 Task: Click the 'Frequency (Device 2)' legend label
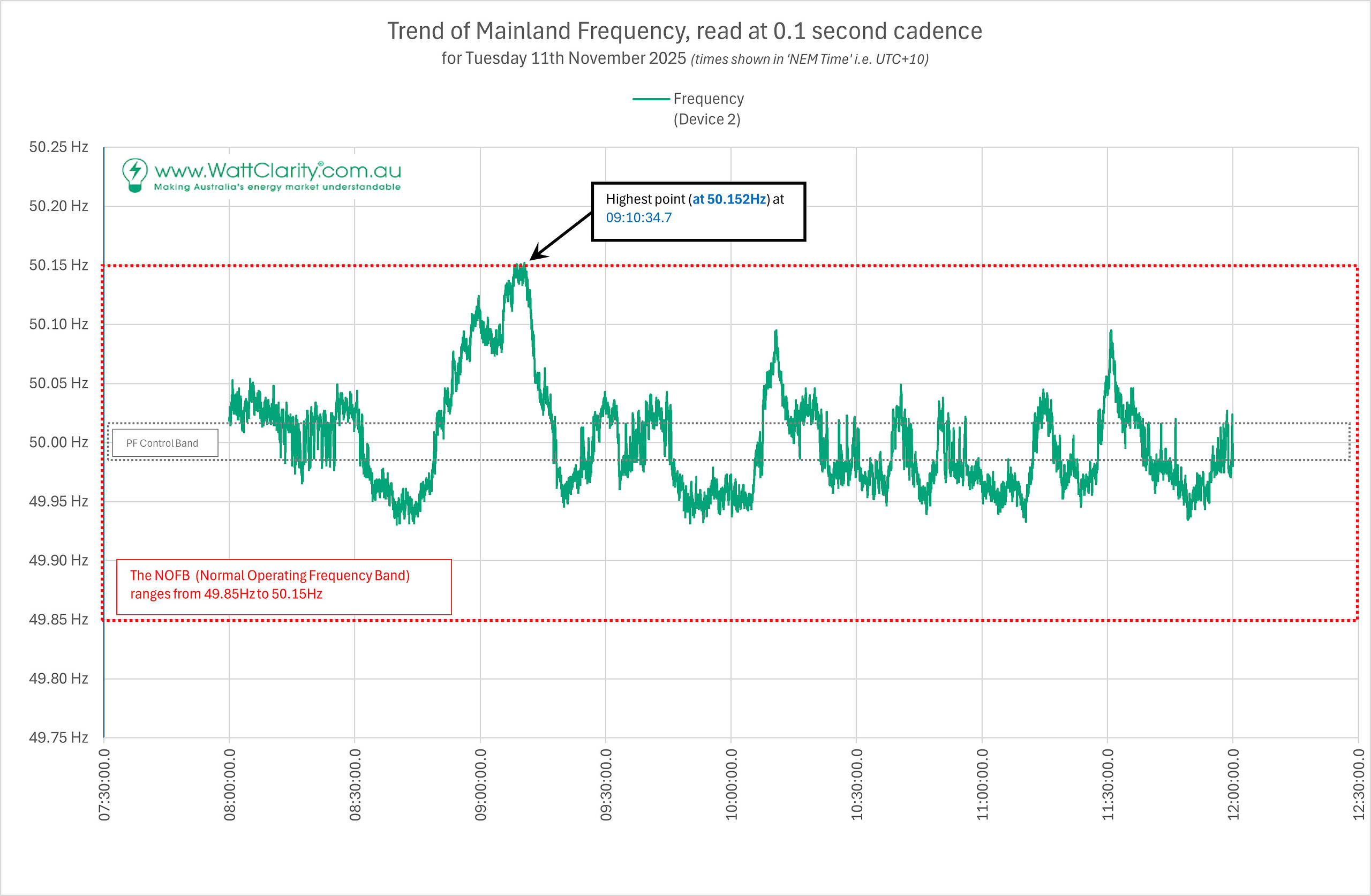[x=708, y=109]
